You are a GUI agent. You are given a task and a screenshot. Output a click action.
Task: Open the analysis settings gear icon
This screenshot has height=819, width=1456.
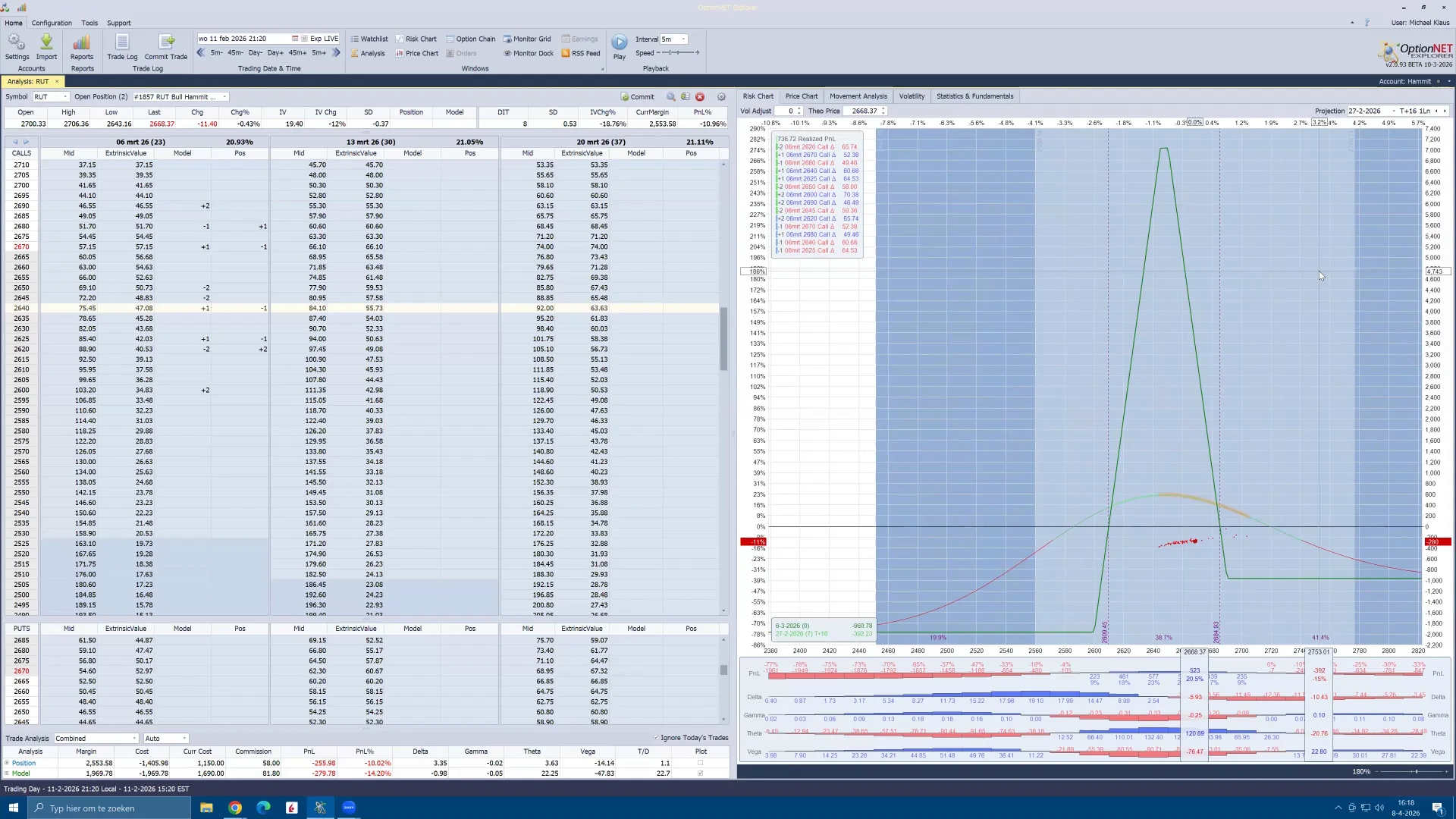click(x=721, y=97)
